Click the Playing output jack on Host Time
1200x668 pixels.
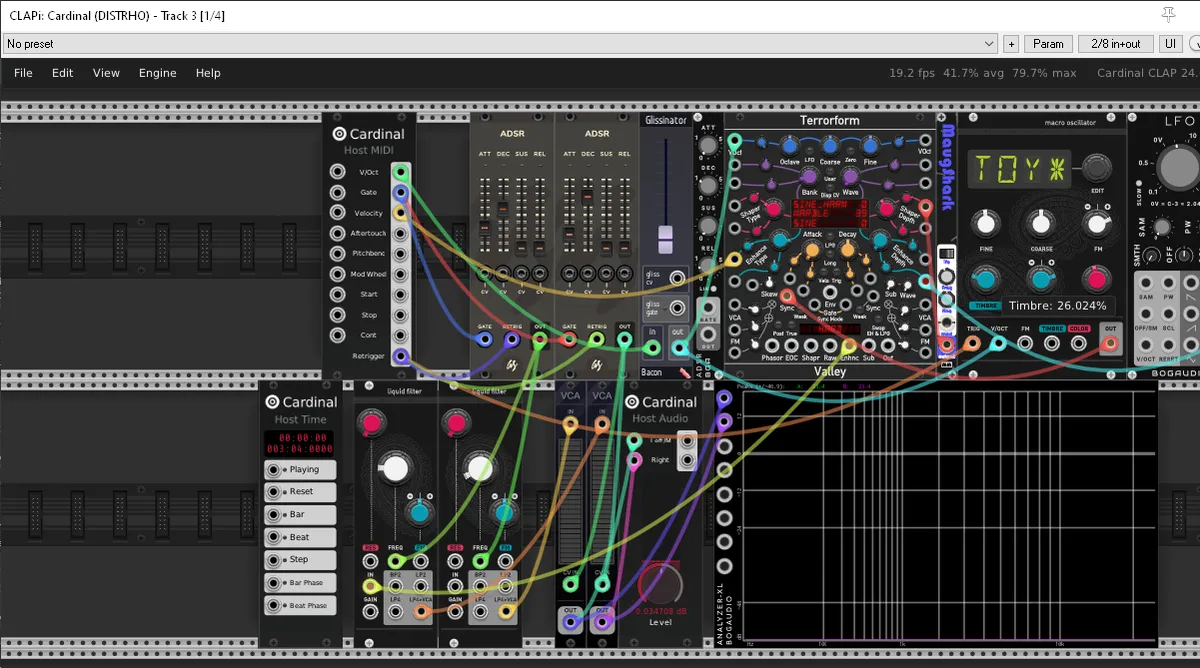point(273,469)
